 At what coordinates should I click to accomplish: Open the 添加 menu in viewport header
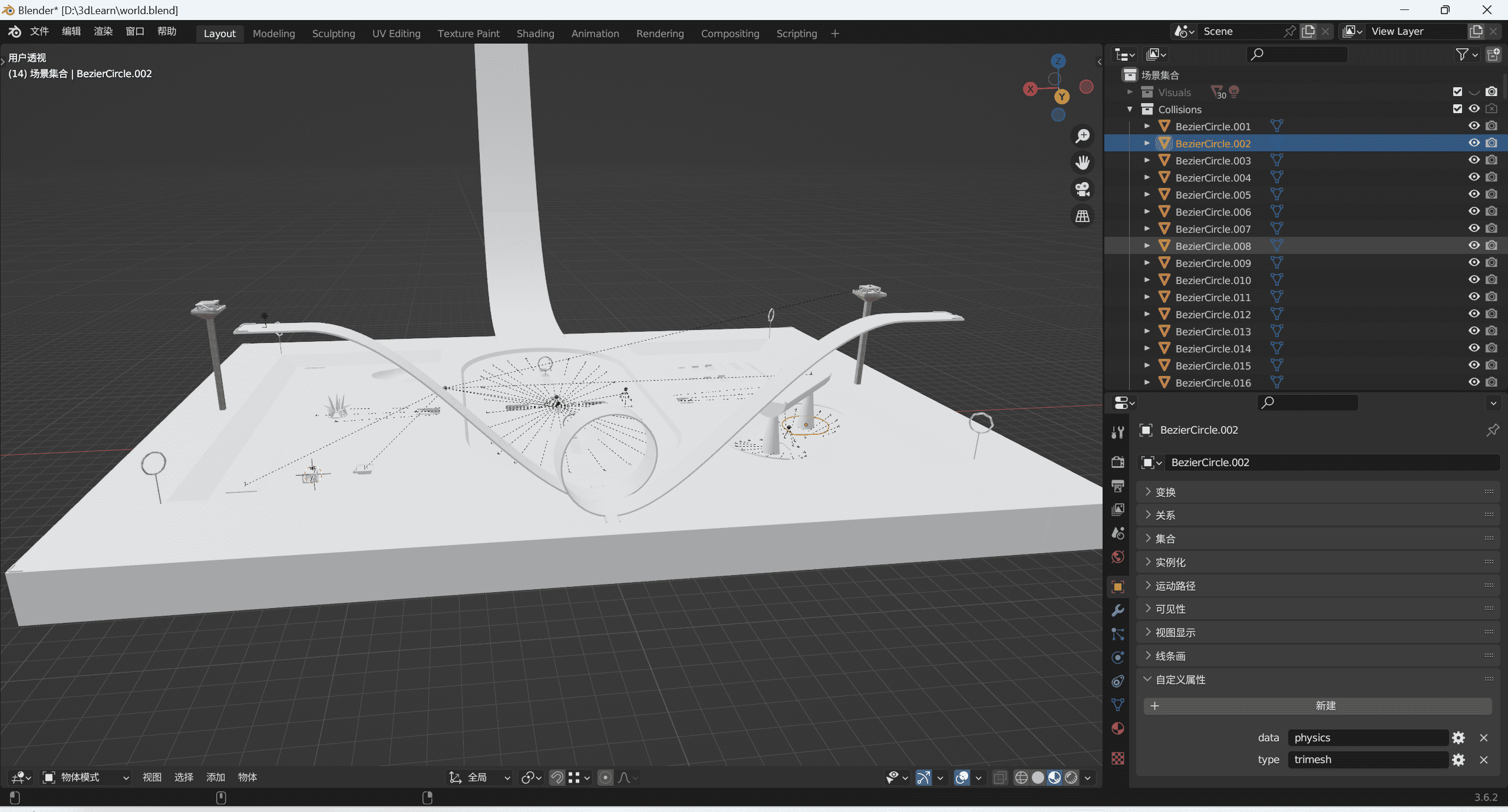pos(216,778)
